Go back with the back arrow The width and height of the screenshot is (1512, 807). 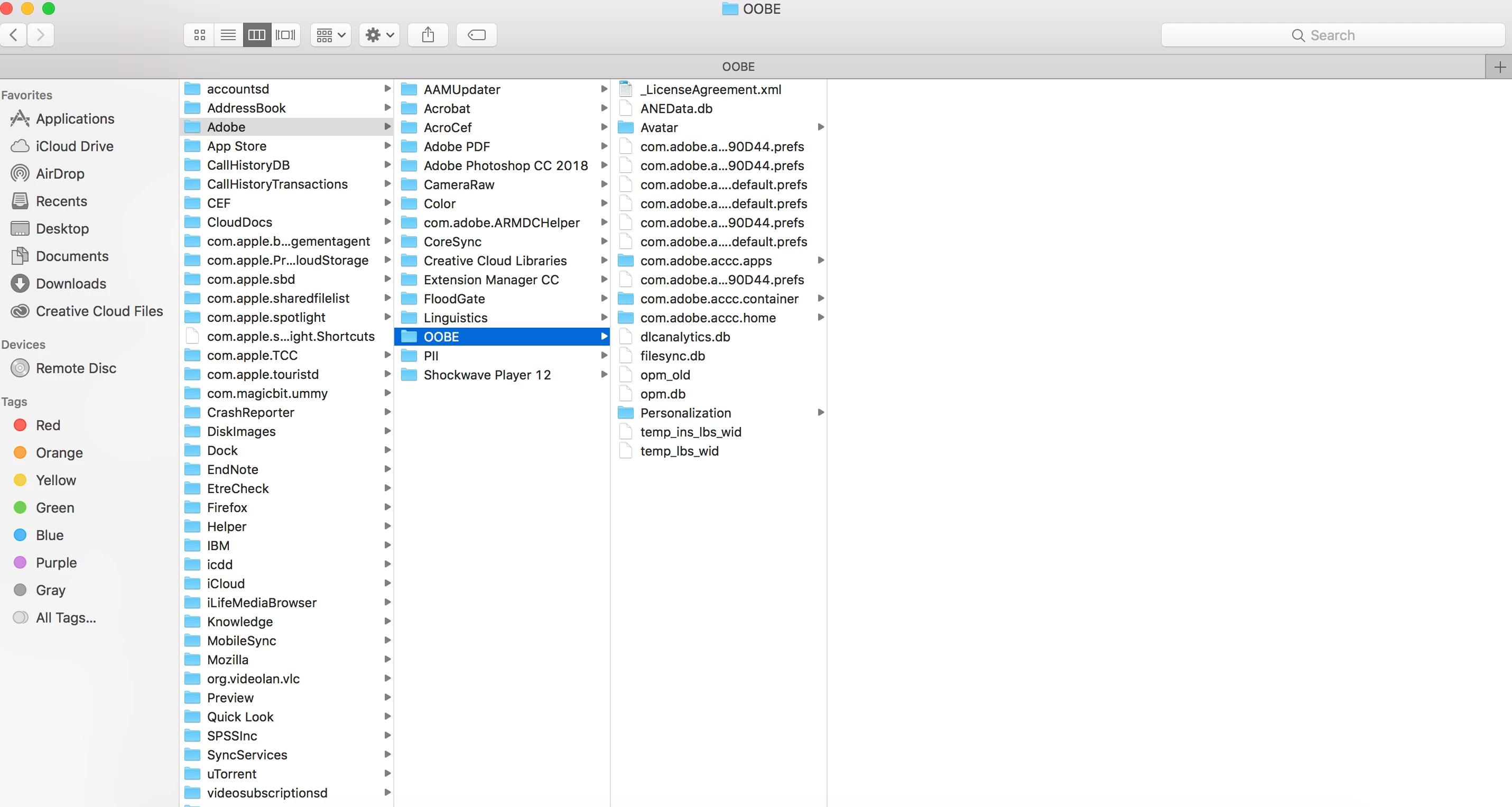pyautogui.click(x=14, y=35)
